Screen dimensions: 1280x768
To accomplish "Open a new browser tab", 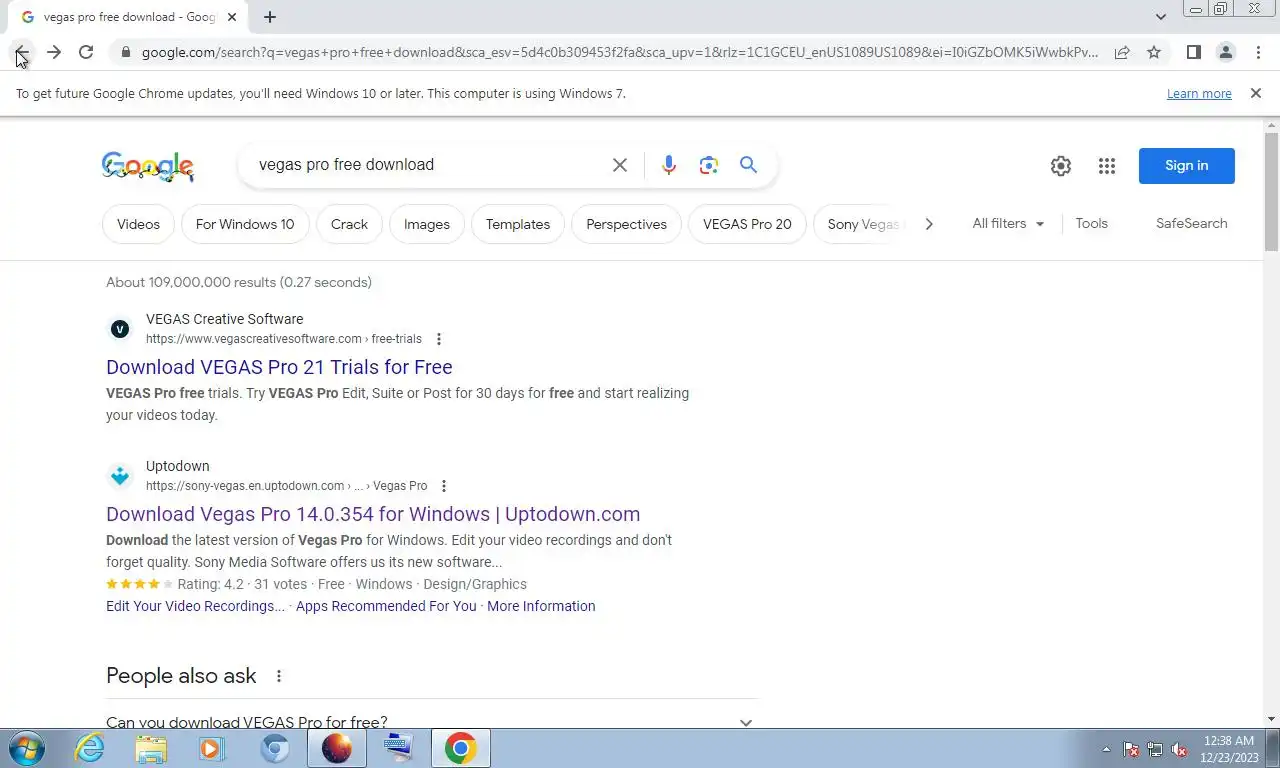I will point(270,17).
